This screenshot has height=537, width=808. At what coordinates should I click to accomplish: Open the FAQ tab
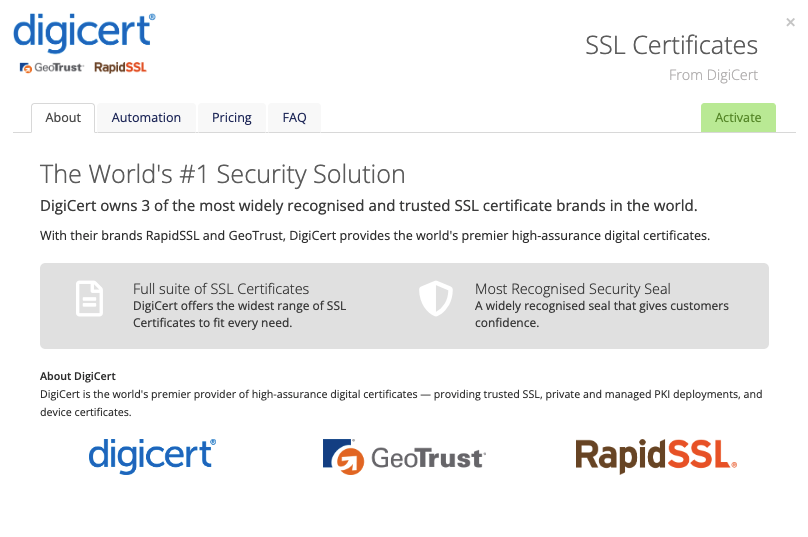pos(294,118)
